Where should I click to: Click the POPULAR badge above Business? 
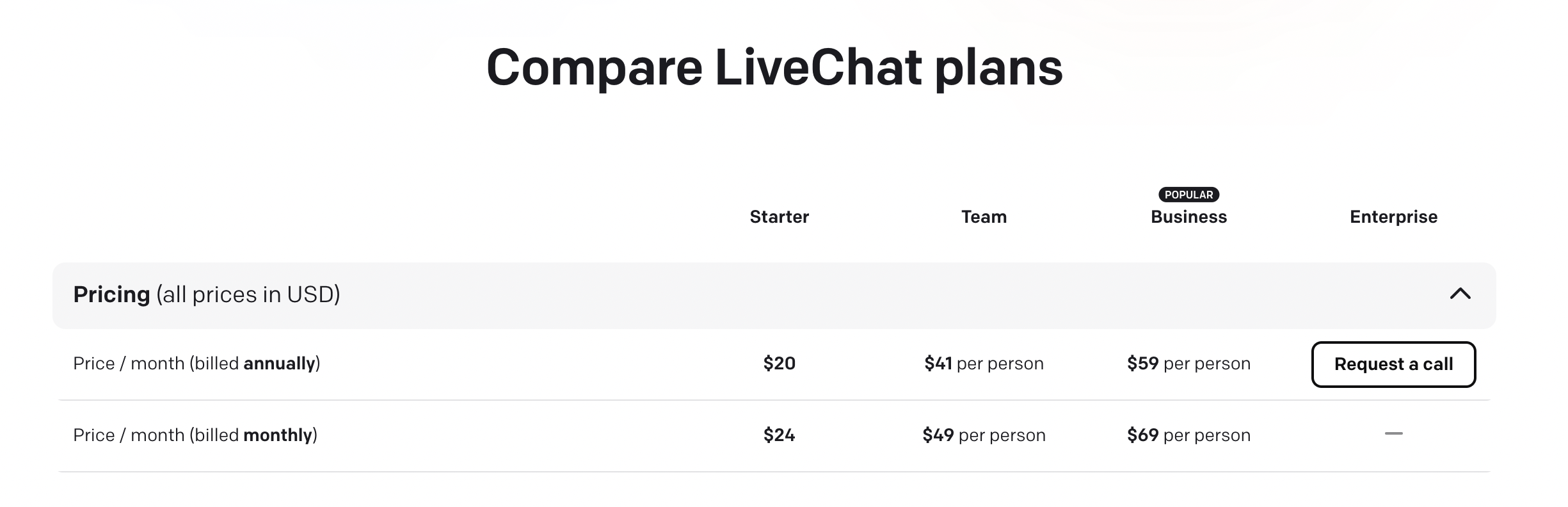(1188, 195)
